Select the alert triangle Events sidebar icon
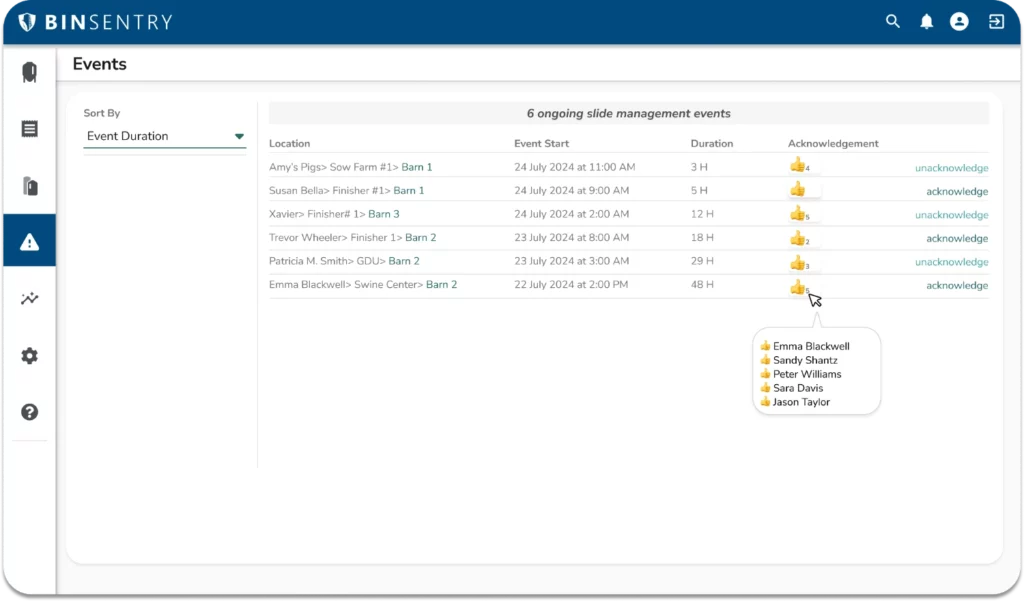This screenshot has height=601, width=1024. point(29,241)
